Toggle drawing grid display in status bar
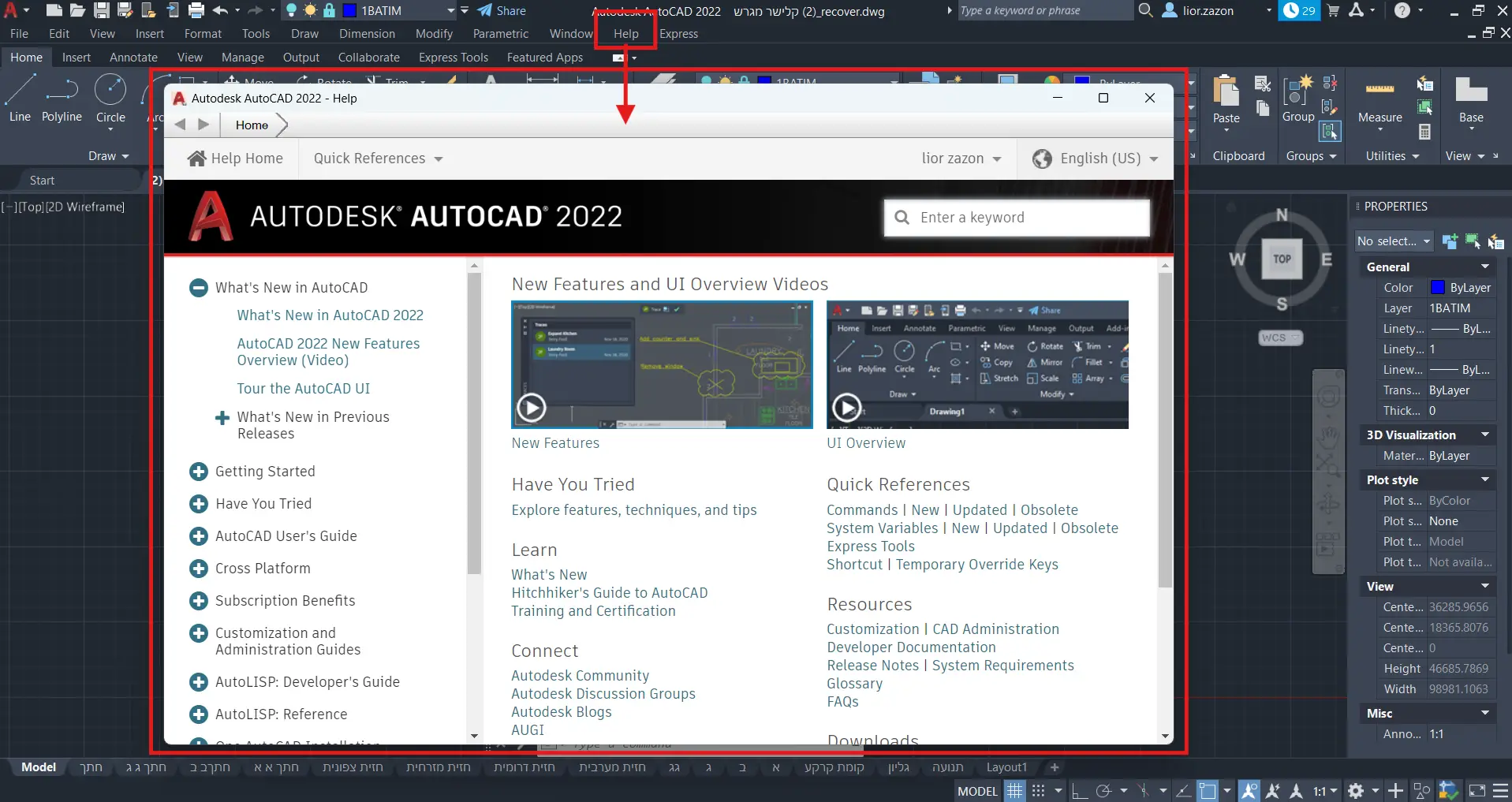The image size is (1512, 802). [1014, 790]
